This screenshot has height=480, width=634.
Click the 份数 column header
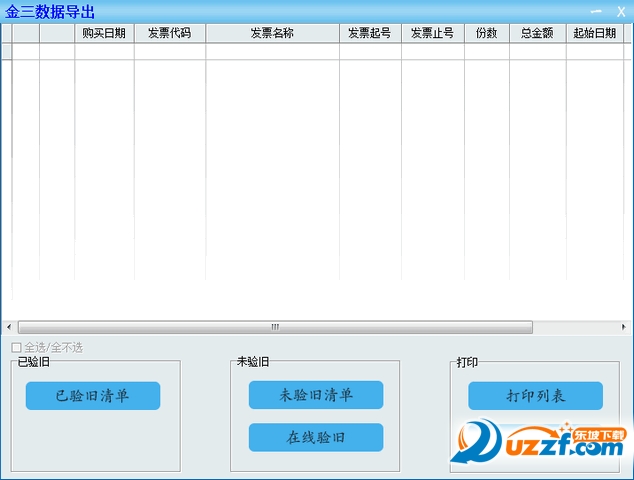(487, 33)
